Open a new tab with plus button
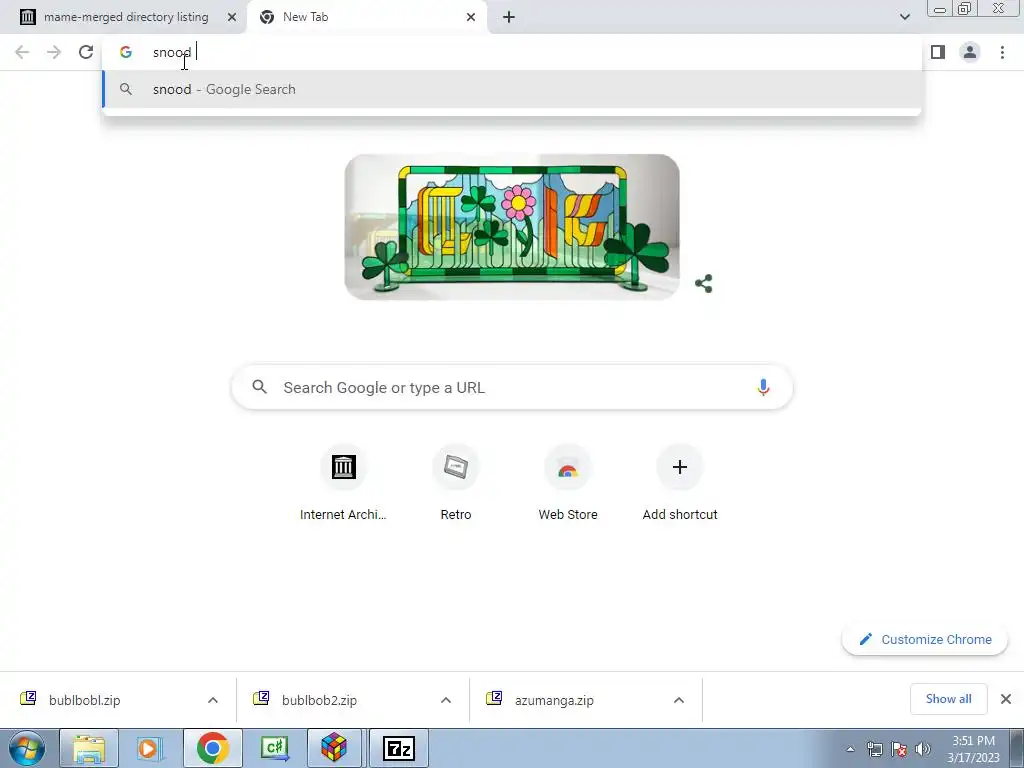Image resolution: width=1024 pixels, height=768 pixels. click(509, 17)
